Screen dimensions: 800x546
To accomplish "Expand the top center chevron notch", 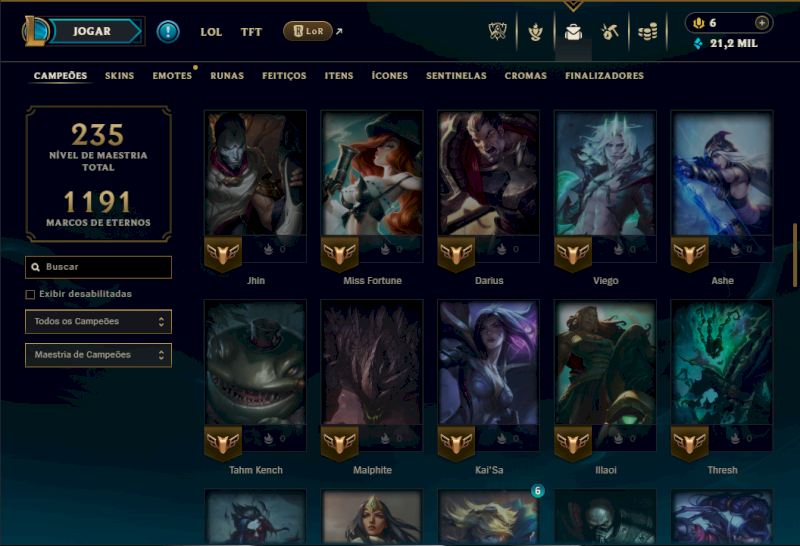I will point(573,6).
